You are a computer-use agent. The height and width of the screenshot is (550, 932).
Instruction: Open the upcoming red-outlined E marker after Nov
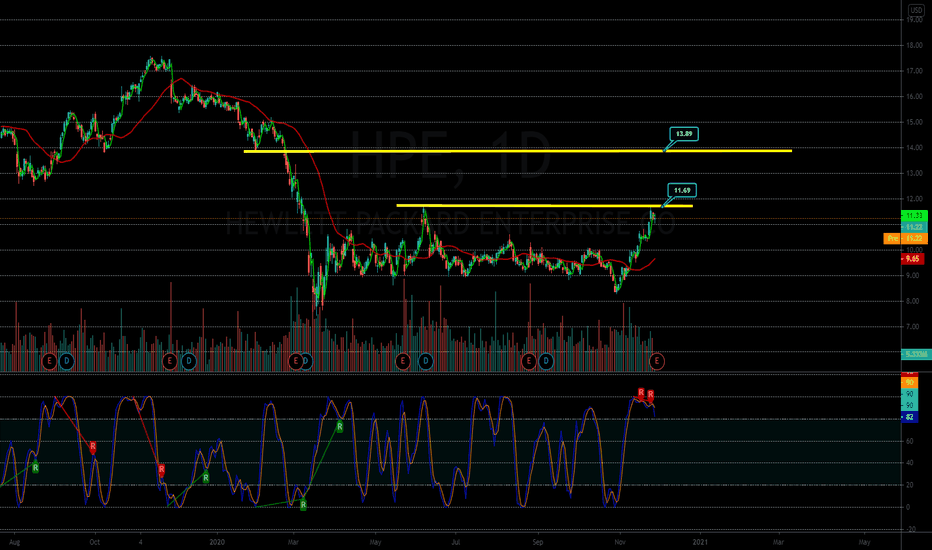coord(657,360)
